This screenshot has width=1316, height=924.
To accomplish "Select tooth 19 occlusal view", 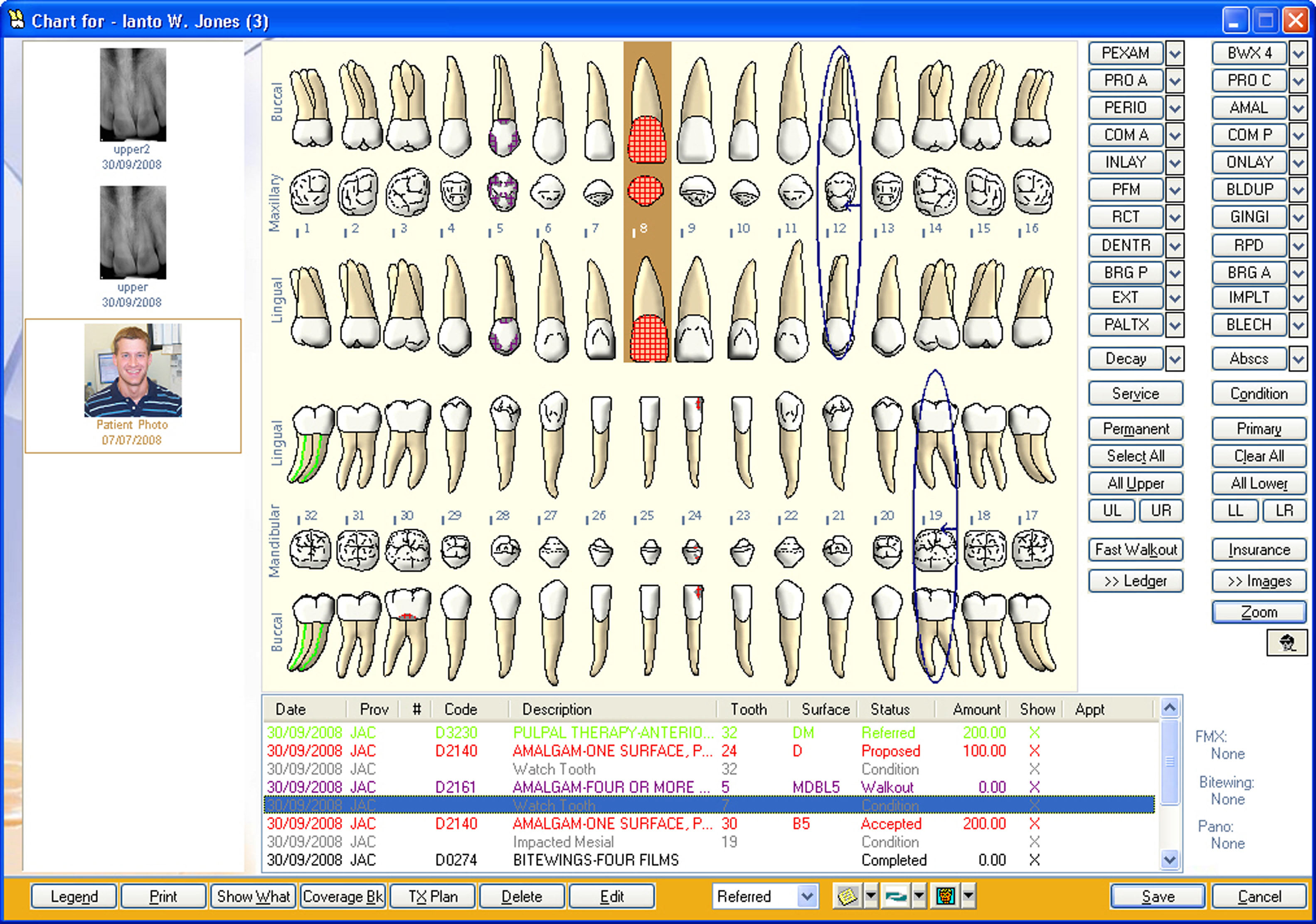I will [934, 549].
